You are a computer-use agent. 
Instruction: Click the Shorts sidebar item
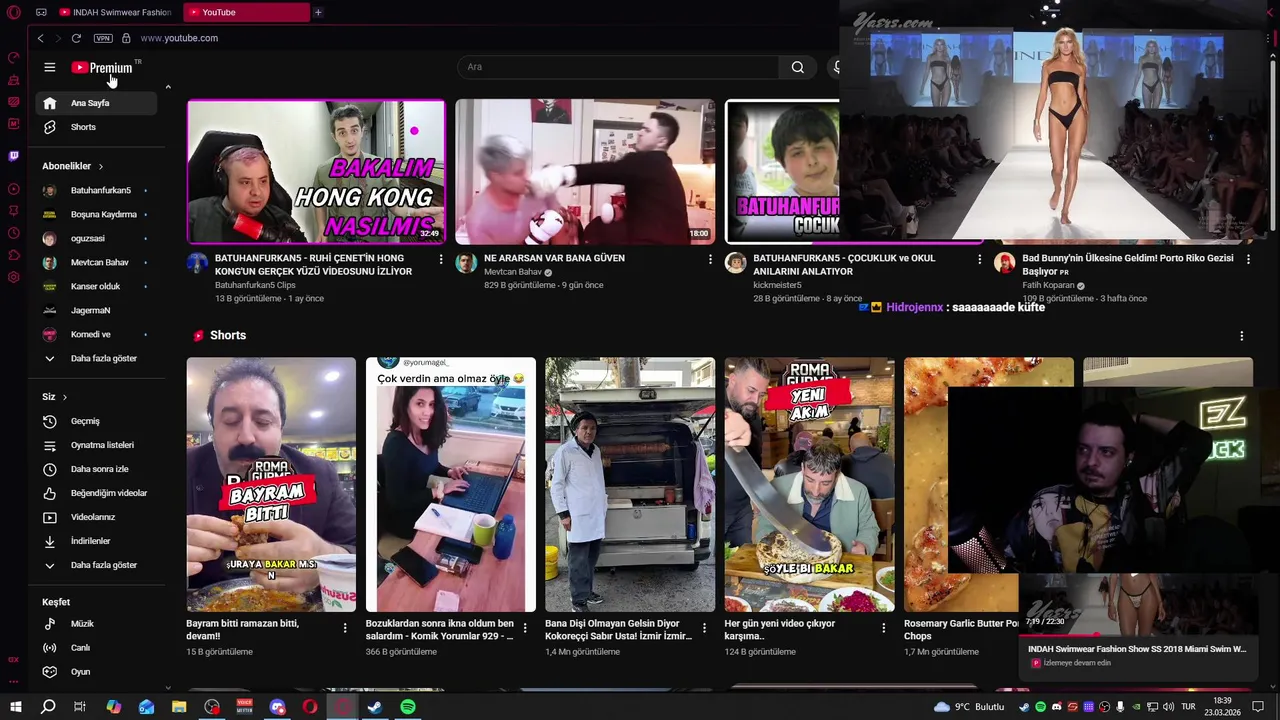coord(97,127)
